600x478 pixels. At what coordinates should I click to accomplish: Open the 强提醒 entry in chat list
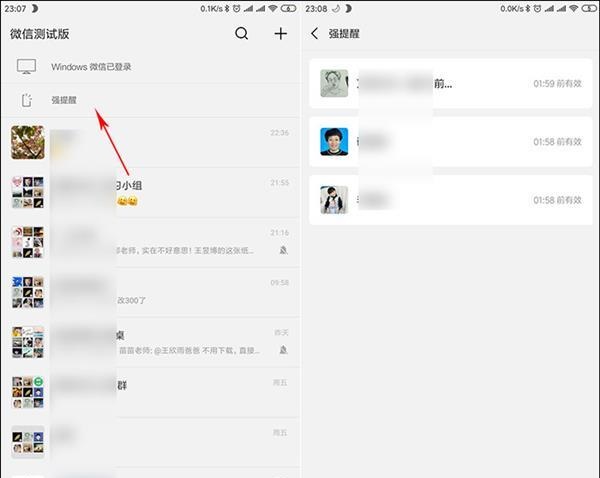[150, 100]
